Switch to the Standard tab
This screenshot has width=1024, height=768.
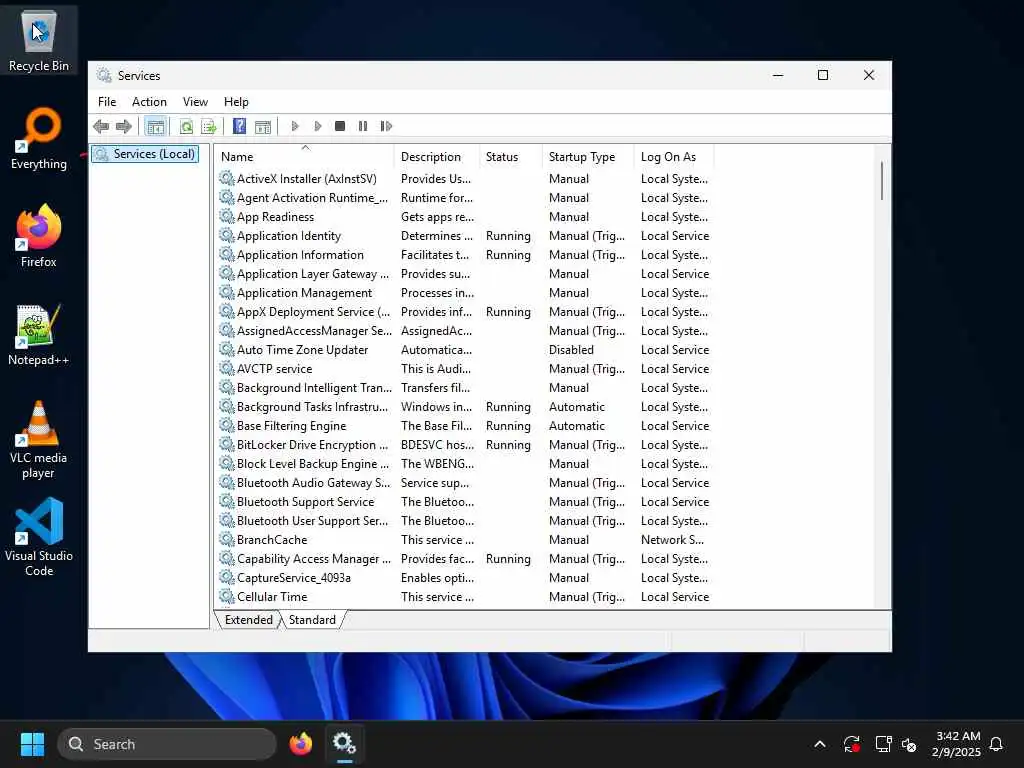tap(312, 620)
